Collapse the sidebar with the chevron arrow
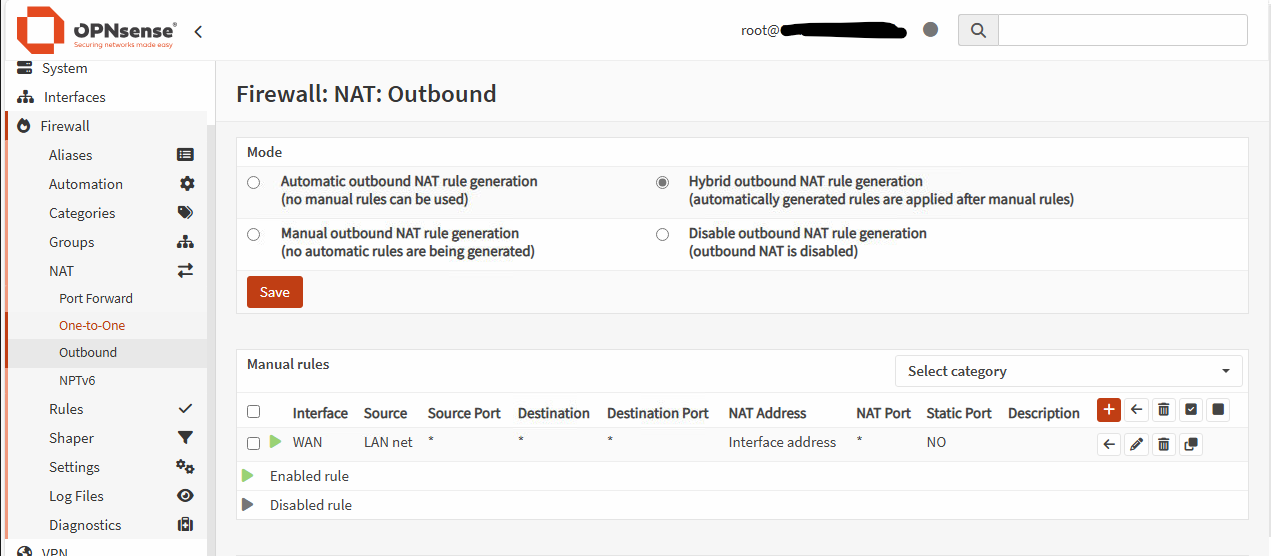This screenshot has width=1271, height=556. click(198, 31)
